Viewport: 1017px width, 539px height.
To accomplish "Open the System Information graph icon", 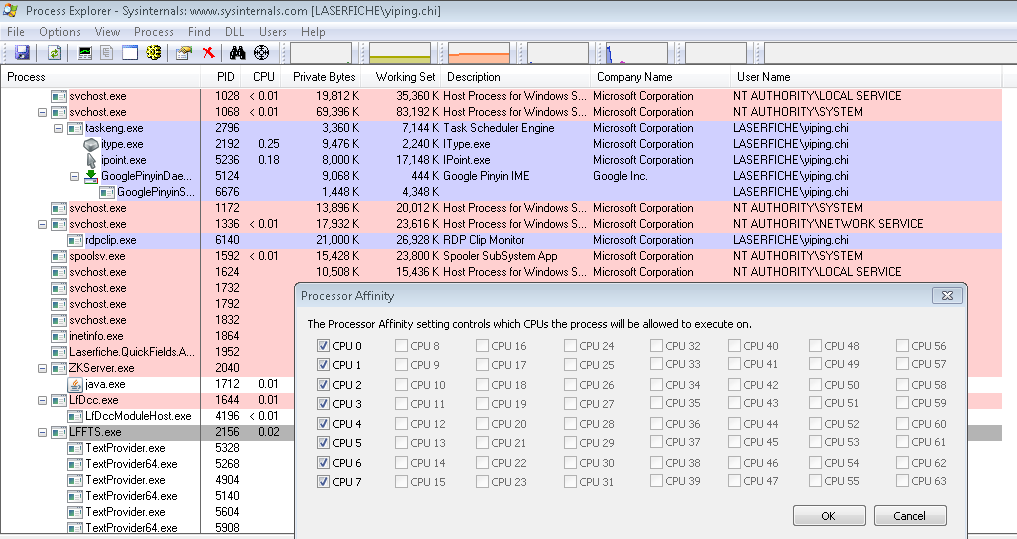I will (x=84, y=53).
